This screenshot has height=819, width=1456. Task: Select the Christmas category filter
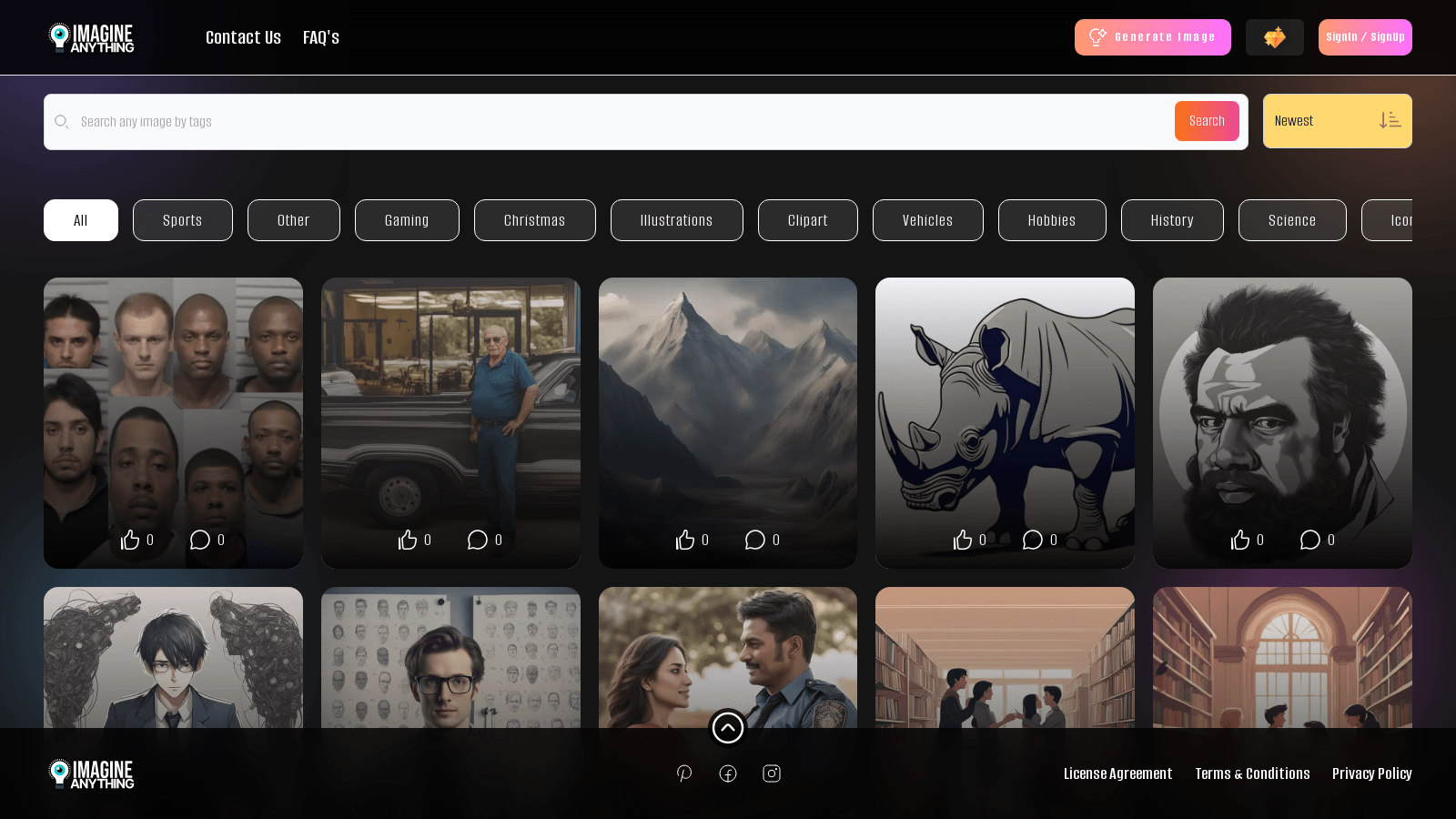tap(535, 220)
